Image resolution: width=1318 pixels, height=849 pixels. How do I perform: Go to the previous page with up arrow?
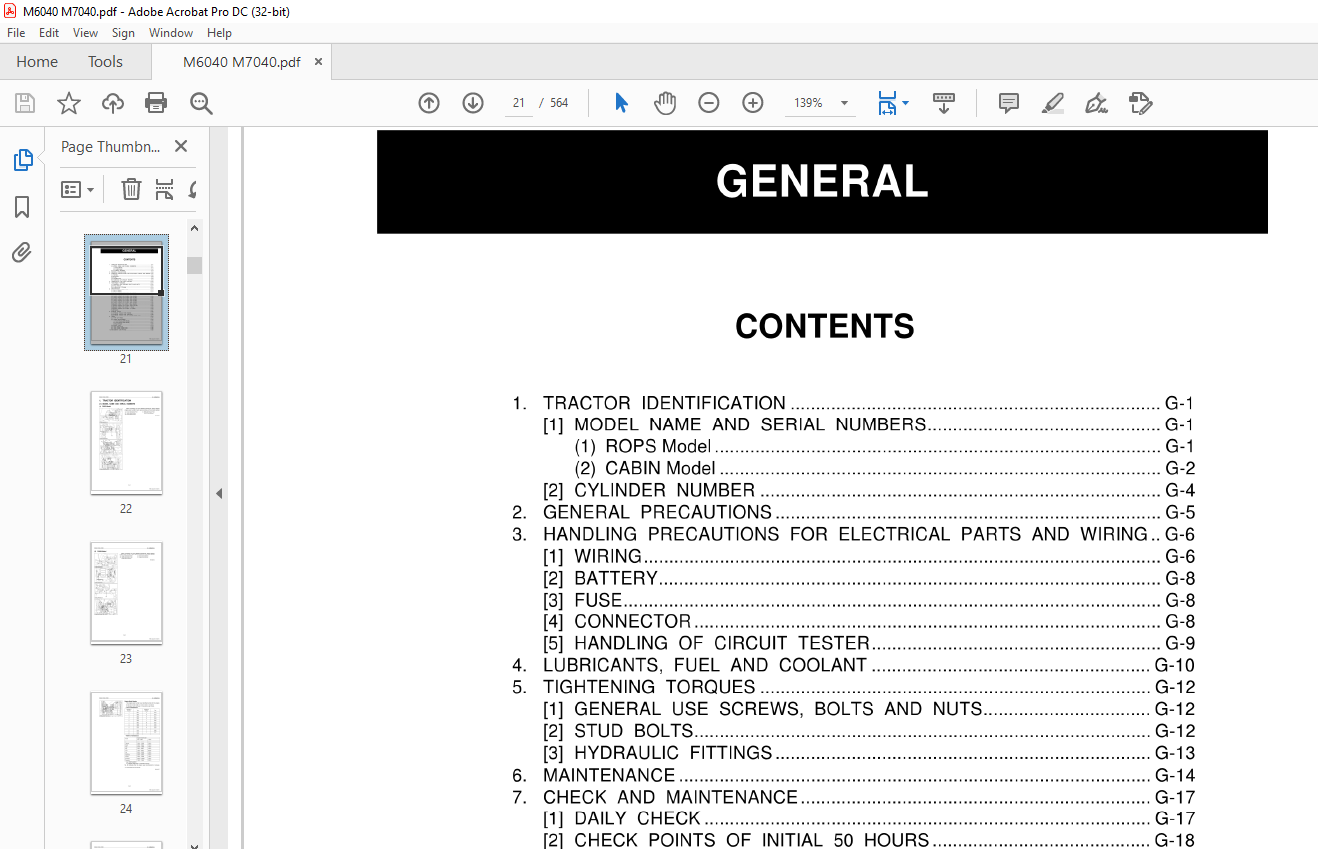click(x=429, y=103)
